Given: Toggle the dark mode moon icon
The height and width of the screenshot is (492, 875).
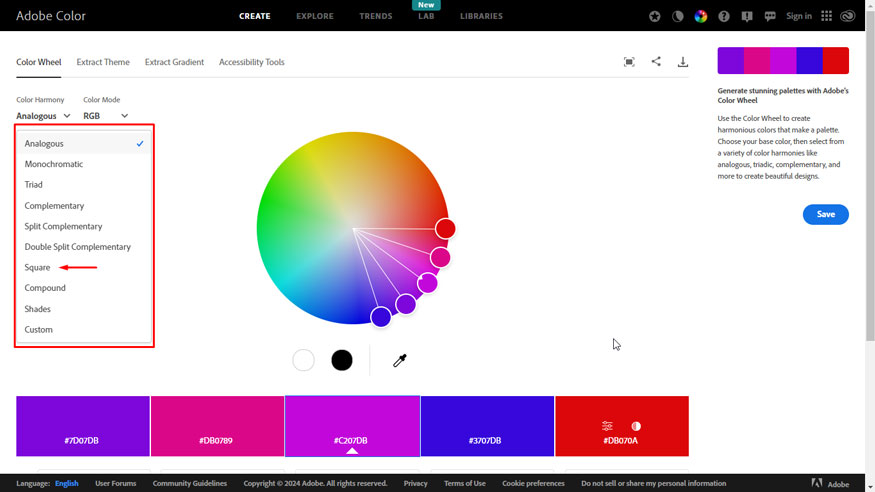Looking at the screenshot, I should point(677,16).
